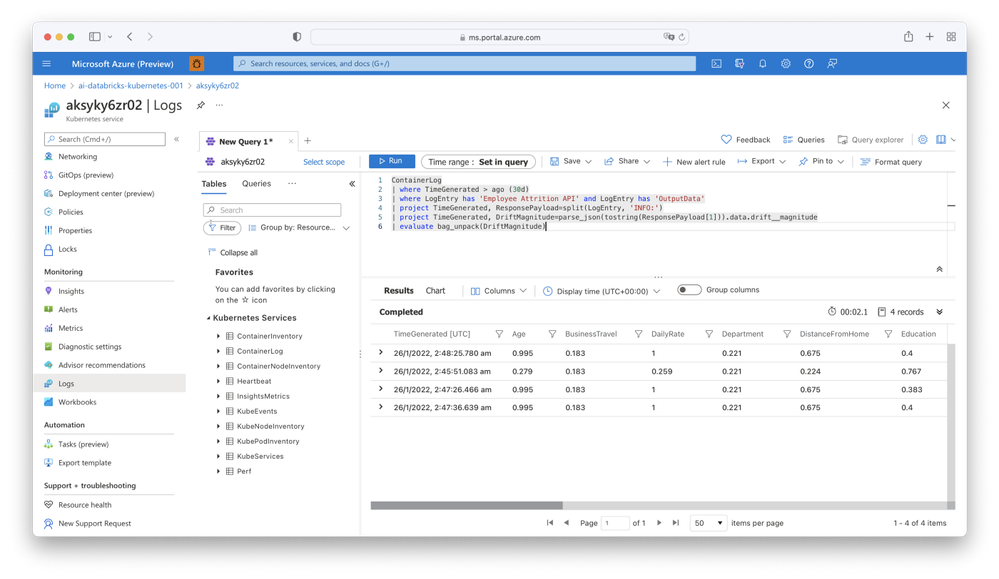Screen dimensions: 999x579
Task: Click Select scope link
Action: (324, 162)
